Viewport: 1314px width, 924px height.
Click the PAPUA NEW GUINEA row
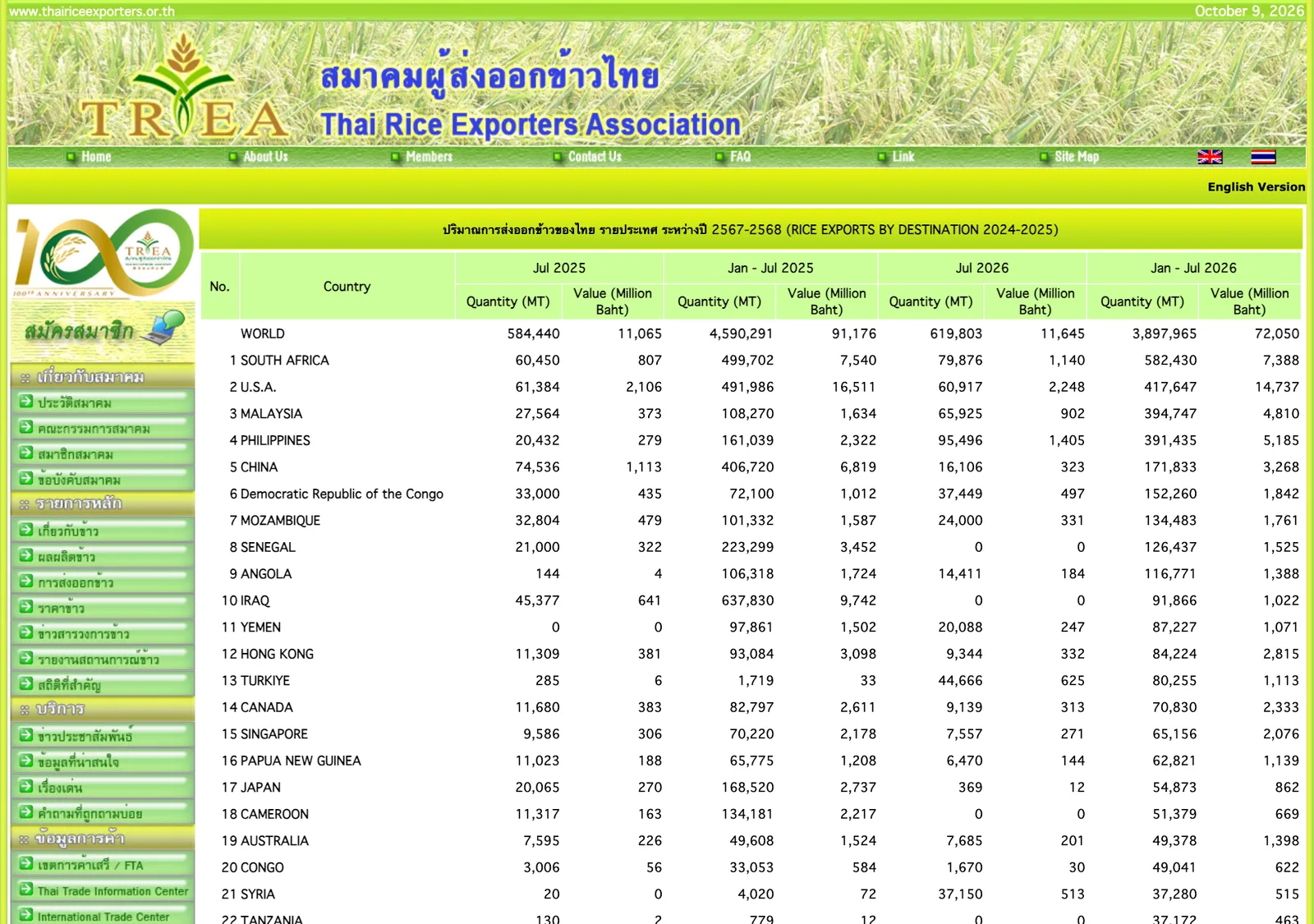(x=751, y=761)
